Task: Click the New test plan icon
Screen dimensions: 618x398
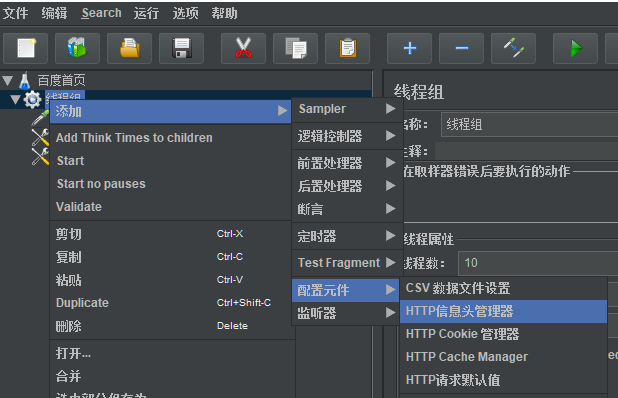Action: (x=26, y=48)
